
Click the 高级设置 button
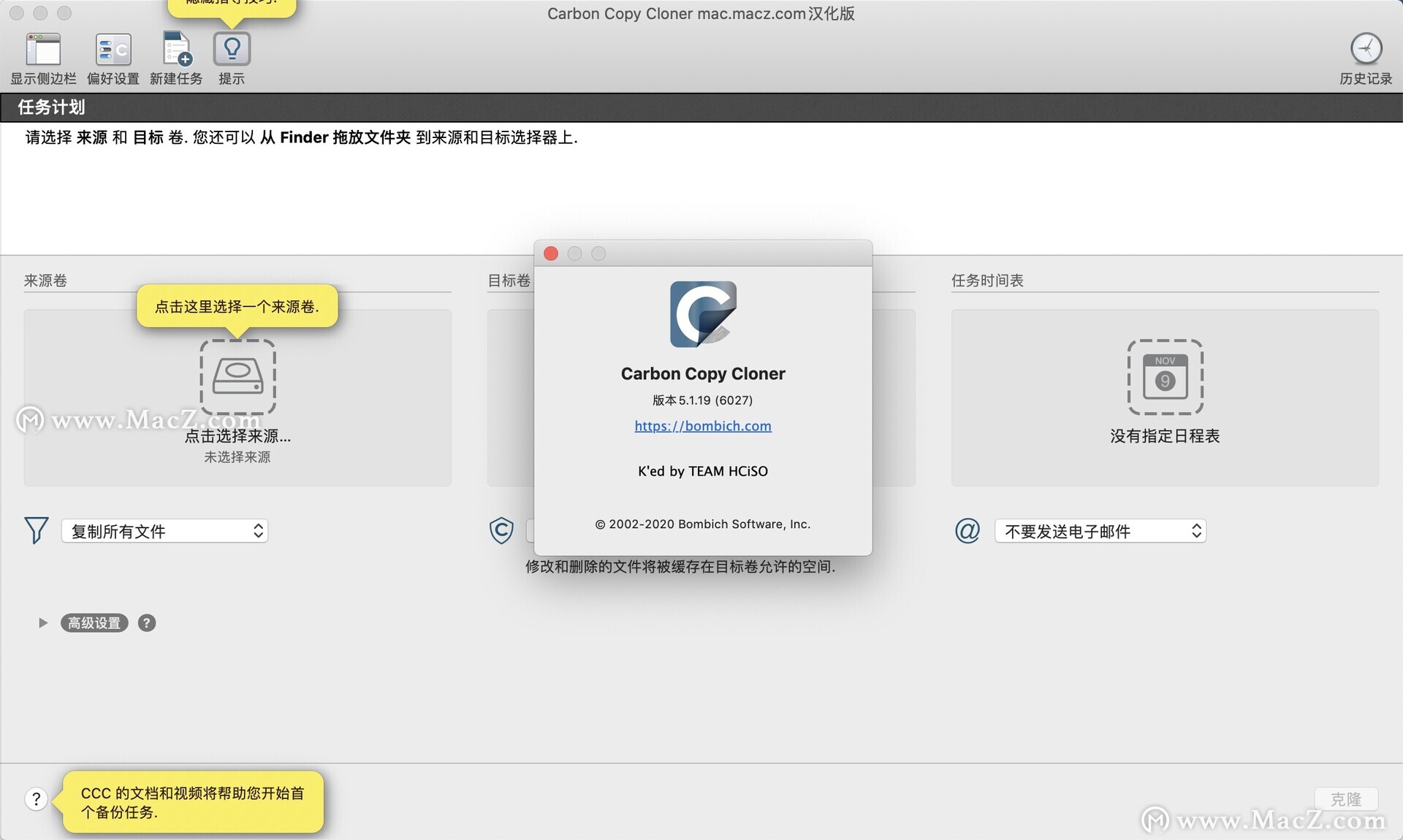coord(94,623)
